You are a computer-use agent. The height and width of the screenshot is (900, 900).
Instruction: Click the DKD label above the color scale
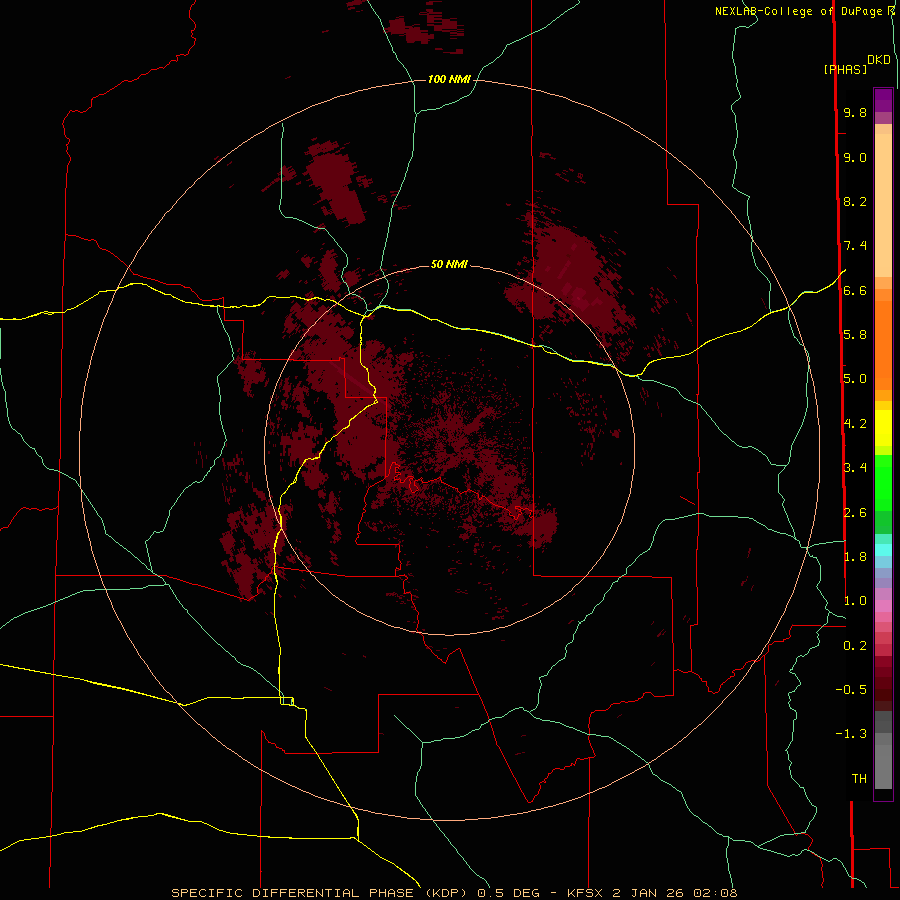pyautogui.click(x=879, y=60)
